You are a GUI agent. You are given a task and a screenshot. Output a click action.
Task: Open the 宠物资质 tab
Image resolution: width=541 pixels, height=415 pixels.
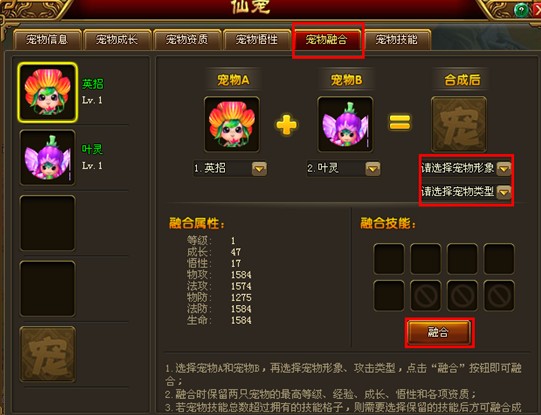click(187, 40)
